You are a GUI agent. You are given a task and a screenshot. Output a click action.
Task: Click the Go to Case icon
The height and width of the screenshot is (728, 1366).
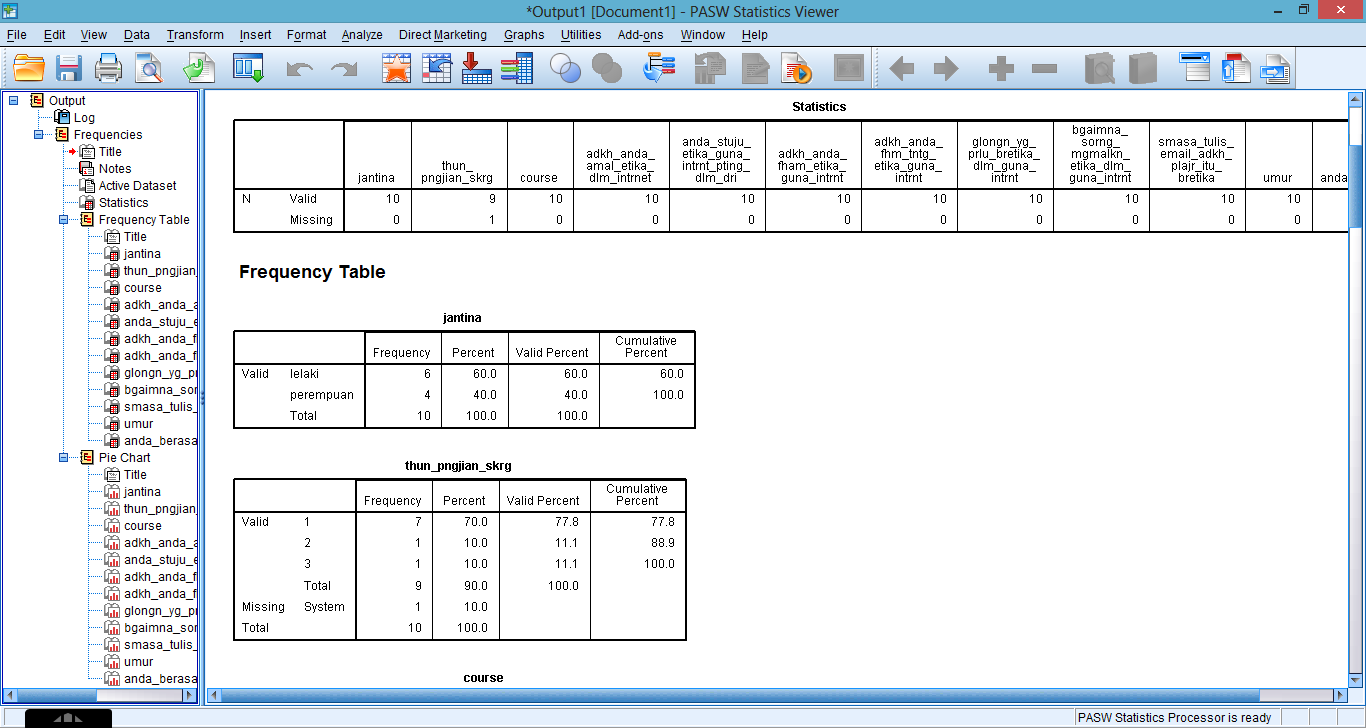pos(437,68)
